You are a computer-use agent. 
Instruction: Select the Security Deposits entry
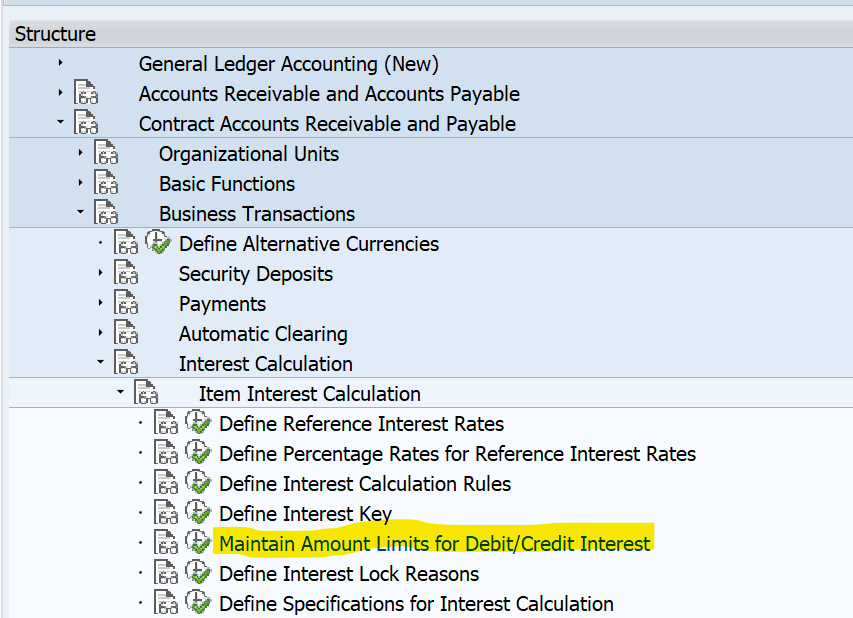coord(256,274)
